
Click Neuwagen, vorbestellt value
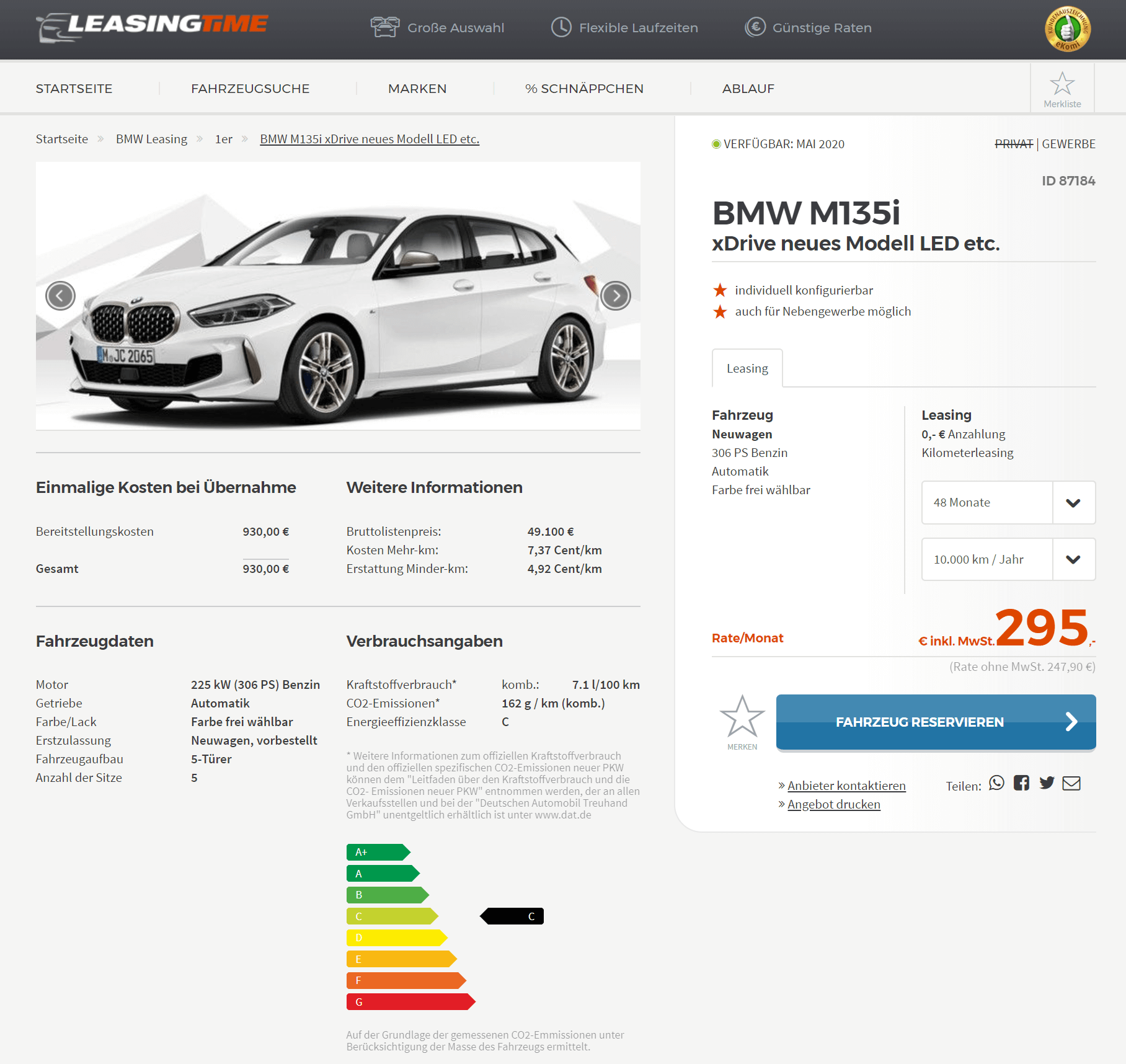tap(254, 740)
